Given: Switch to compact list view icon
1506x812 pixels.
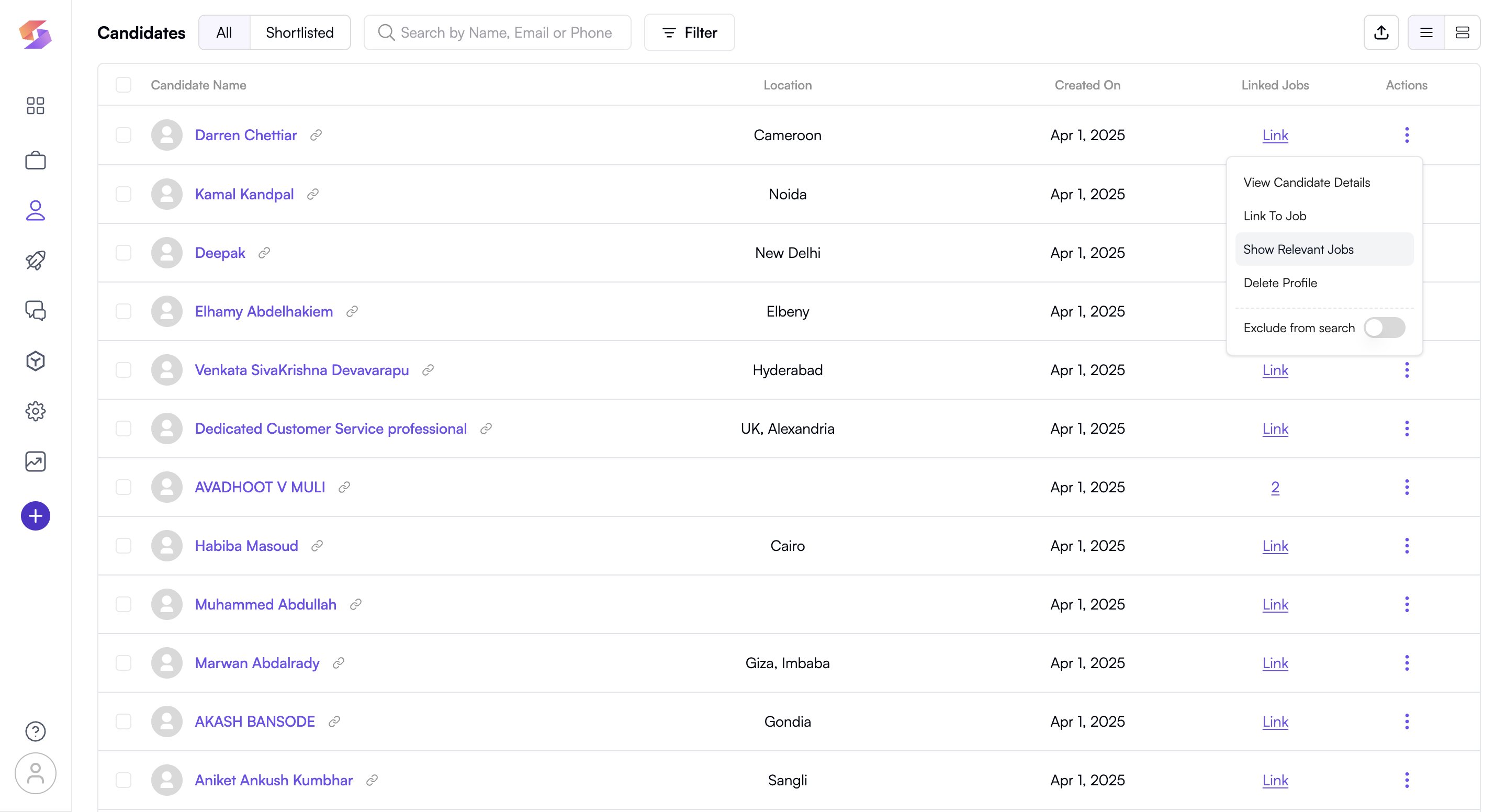Looking at the screenshot, I should (x=1426, y=32).
